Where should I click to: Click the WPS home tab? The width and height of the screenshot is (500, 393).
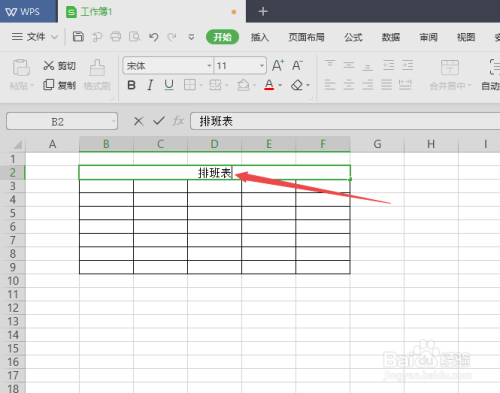pos(29,11)
